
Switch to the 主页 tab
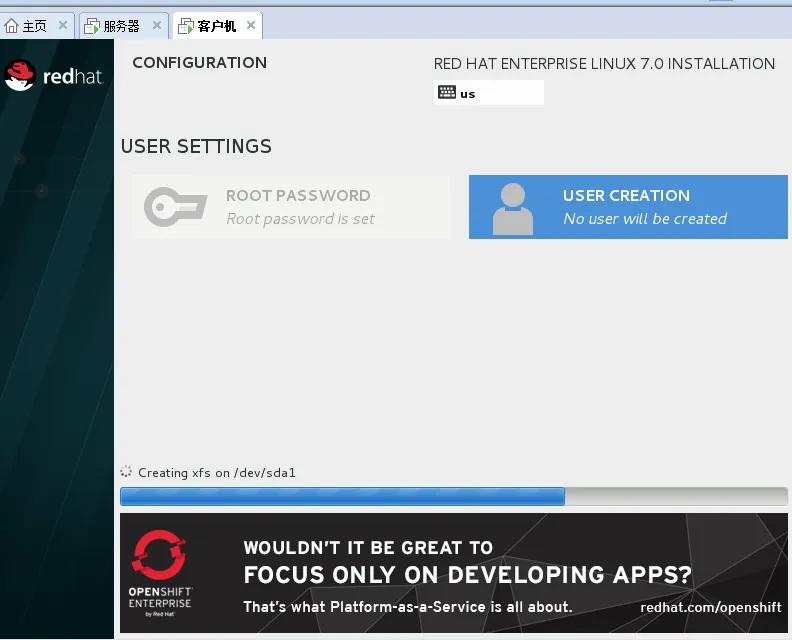(35, 26)
